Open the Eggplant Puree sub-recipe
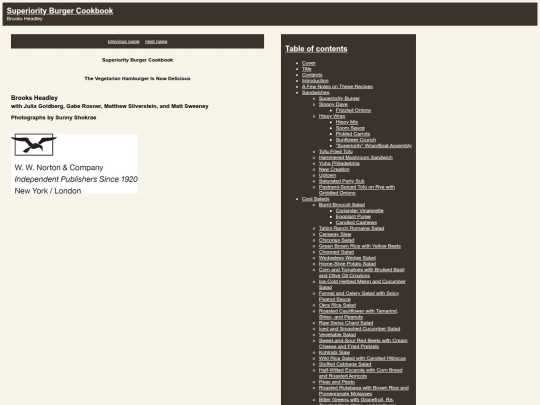This screenshot has width=540, height=405. point(353,217)
